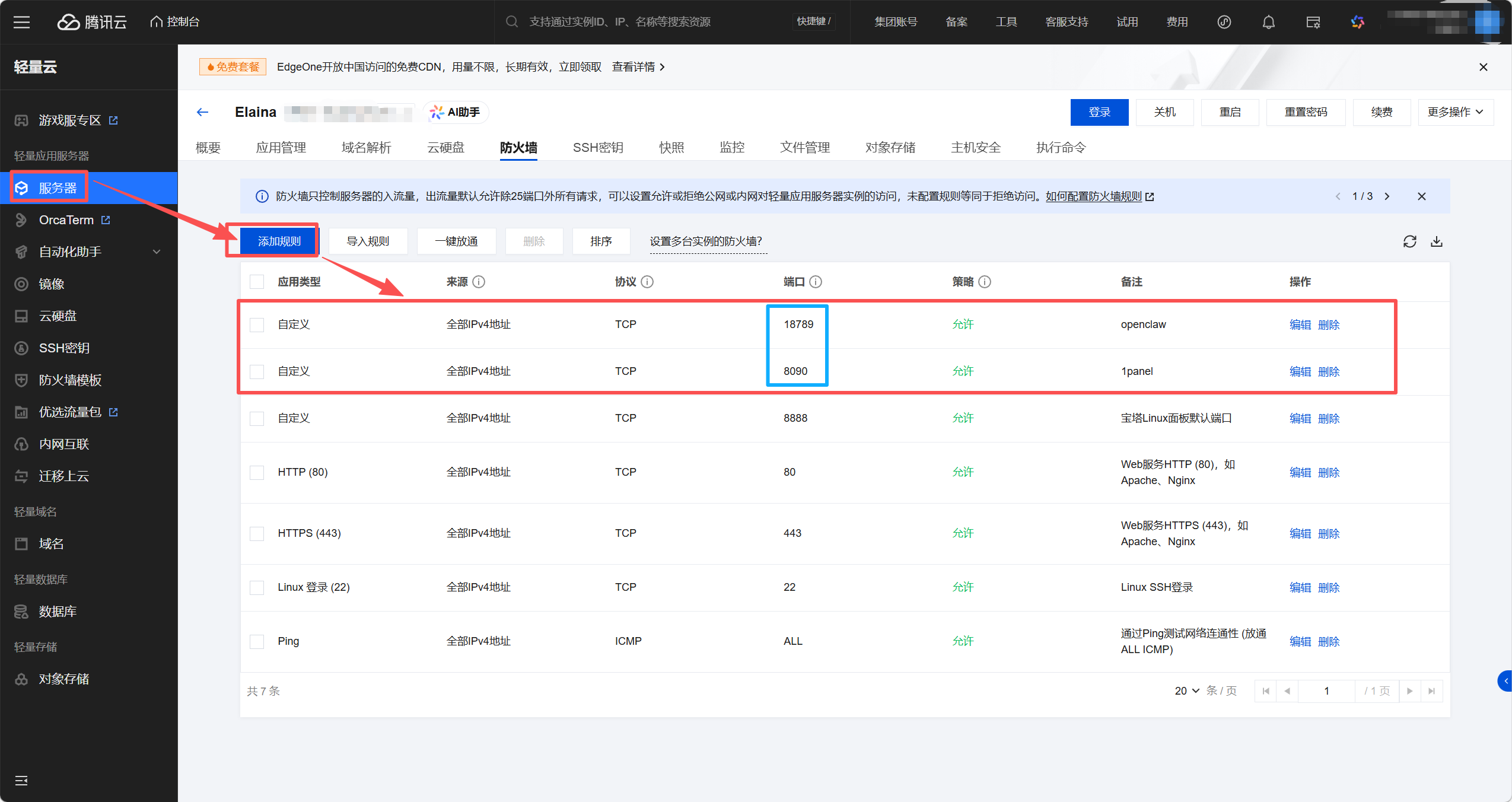The width and height of the screenshot is (1512, 802).
Task: Open the hamburger menu icon
Action: click(x=22, y=22)
